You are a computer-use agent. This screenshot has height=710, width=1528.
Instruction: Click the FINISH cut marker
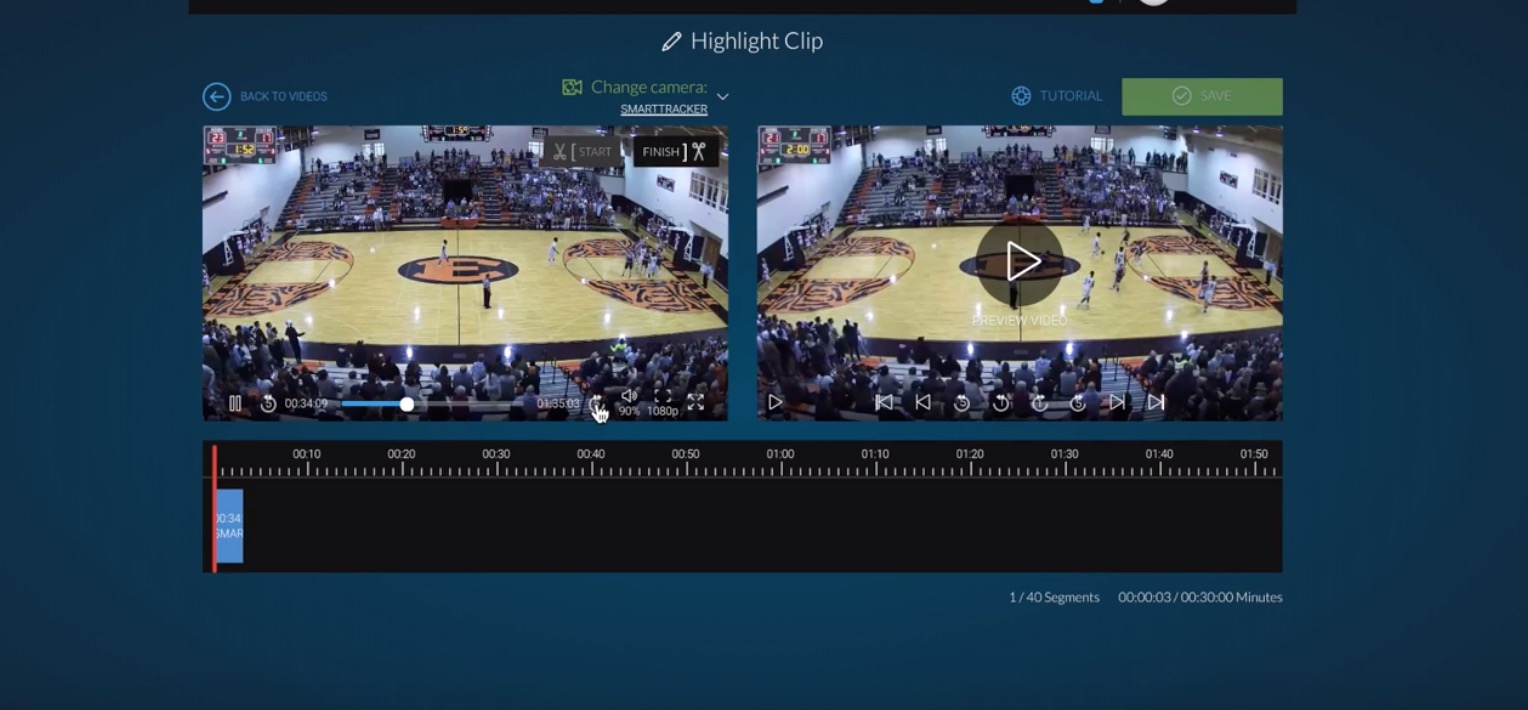pos(660,151)
